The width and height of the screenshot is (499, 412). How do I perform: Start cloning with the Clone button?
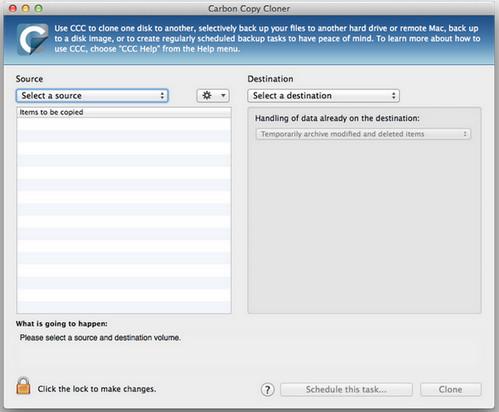(x=451, y=389)
